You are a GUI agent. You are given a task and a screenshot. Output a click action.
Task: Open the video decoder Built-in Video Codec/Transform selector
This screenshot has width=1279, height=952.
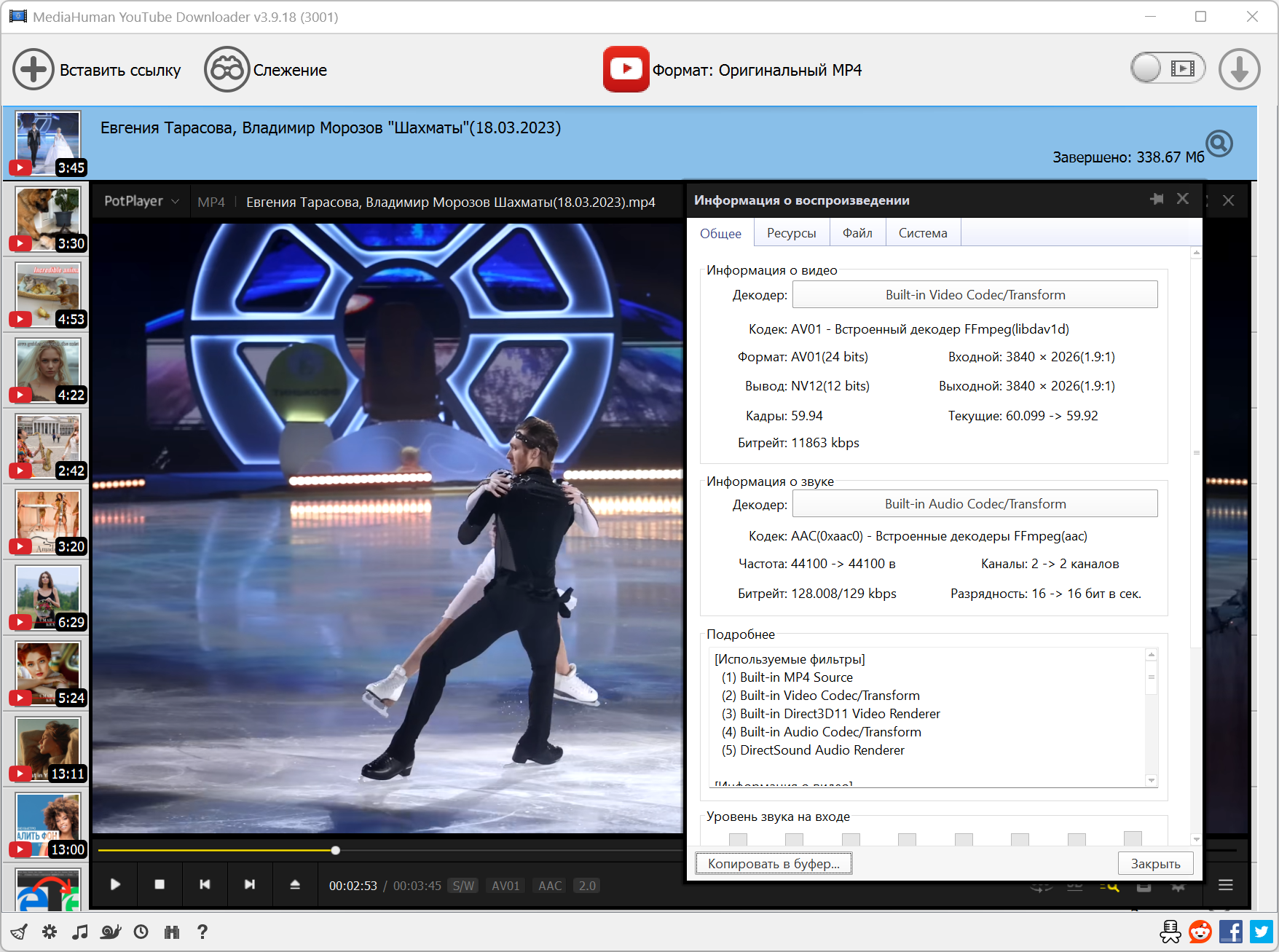click(x=975, y=295)
